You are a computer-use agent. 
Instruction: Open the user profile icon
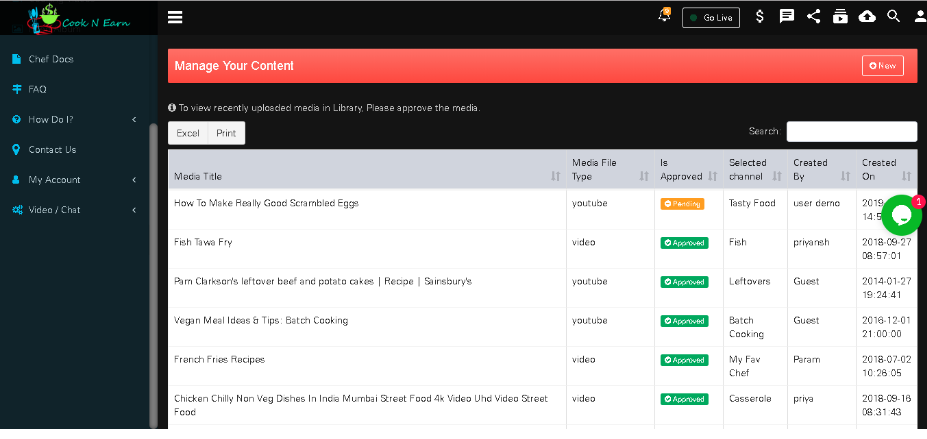[x=919, y=17]
